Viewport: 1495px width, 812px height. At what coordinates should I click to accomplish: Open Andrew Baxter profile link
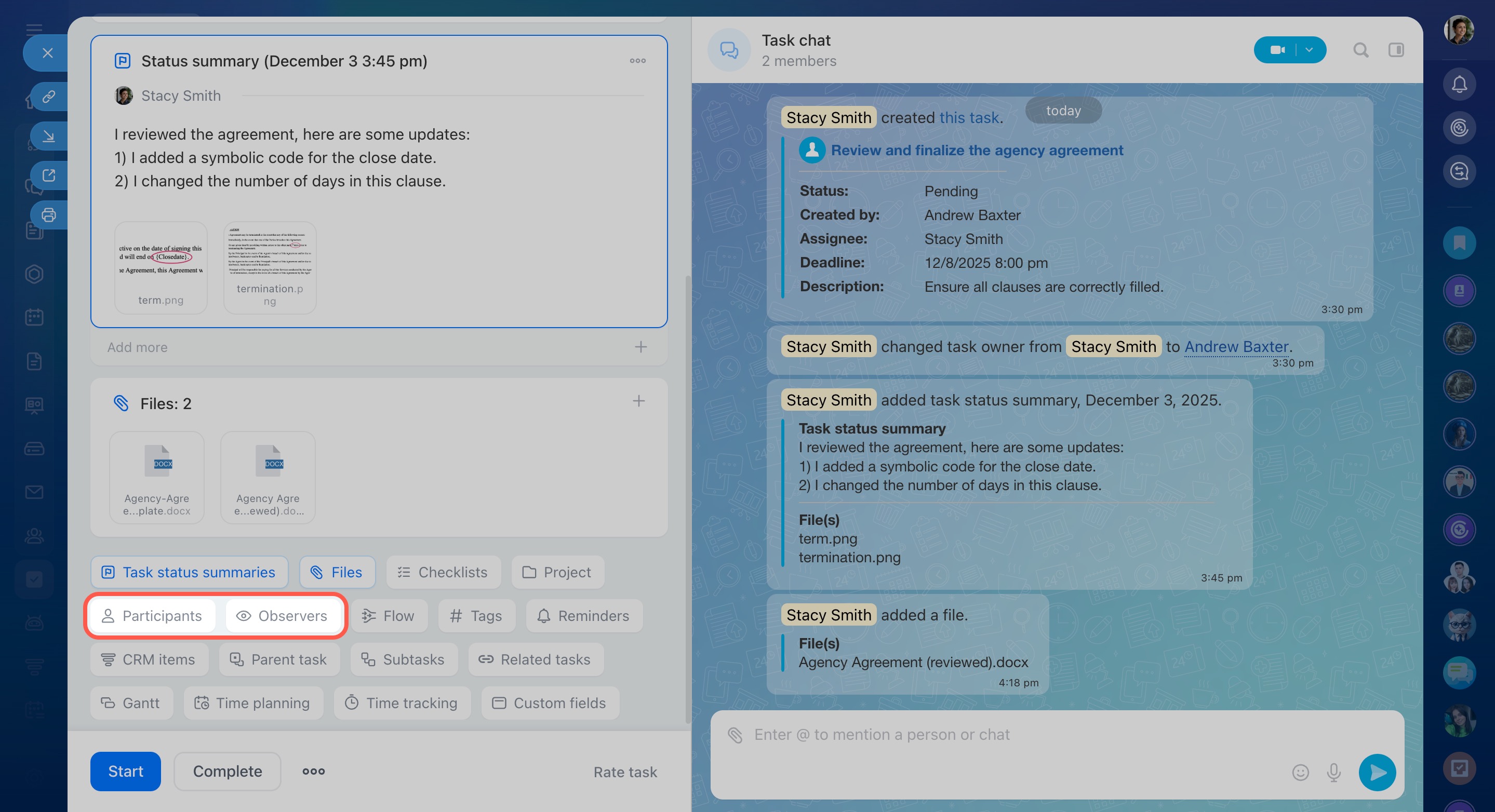click(x=1236, y=347)
